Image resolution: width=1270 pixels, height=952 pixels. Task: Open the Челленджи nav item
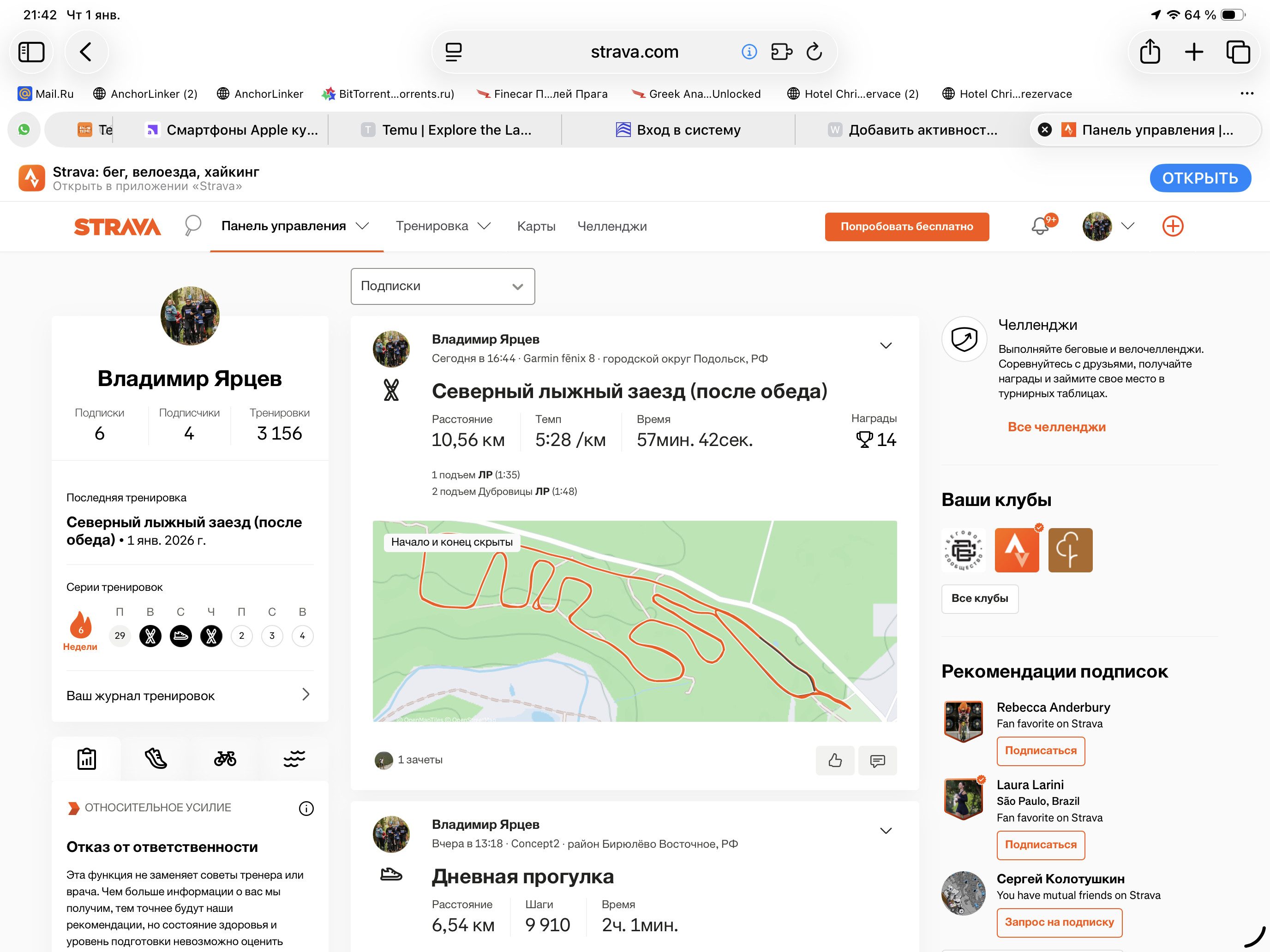(x=612, y=226)
